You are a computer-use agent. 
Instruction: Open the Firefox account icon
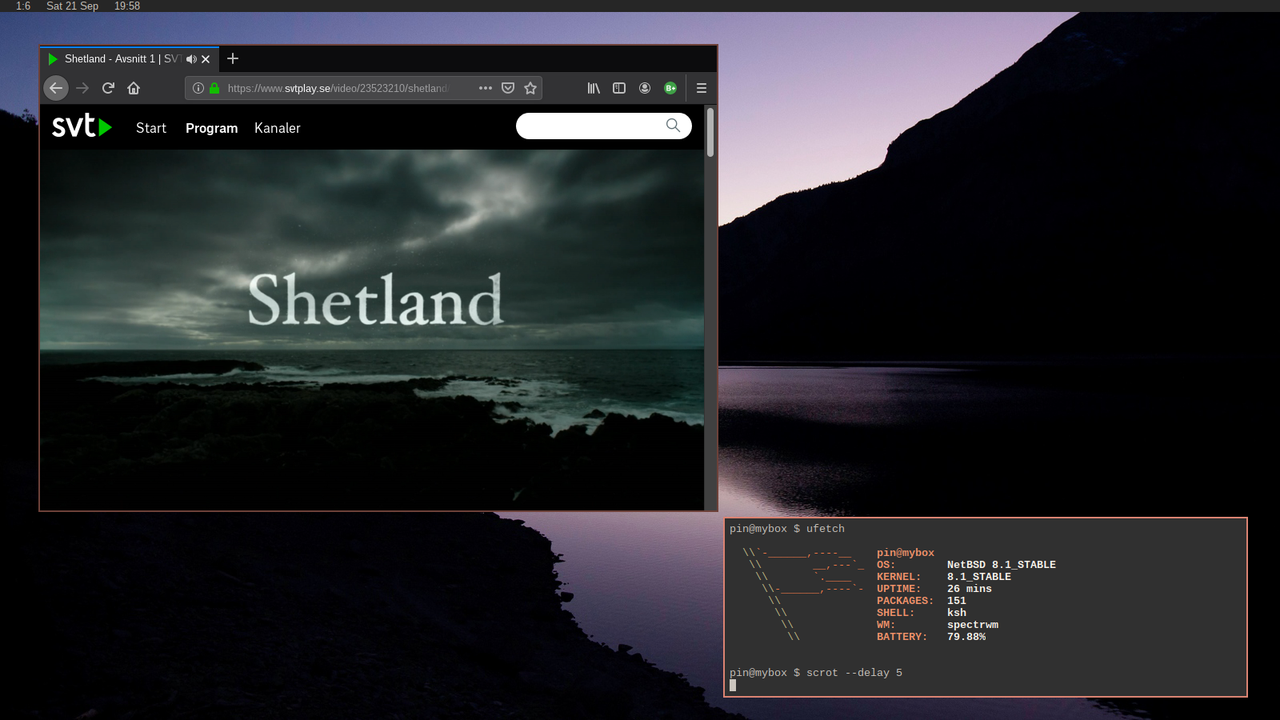point(645,88)
